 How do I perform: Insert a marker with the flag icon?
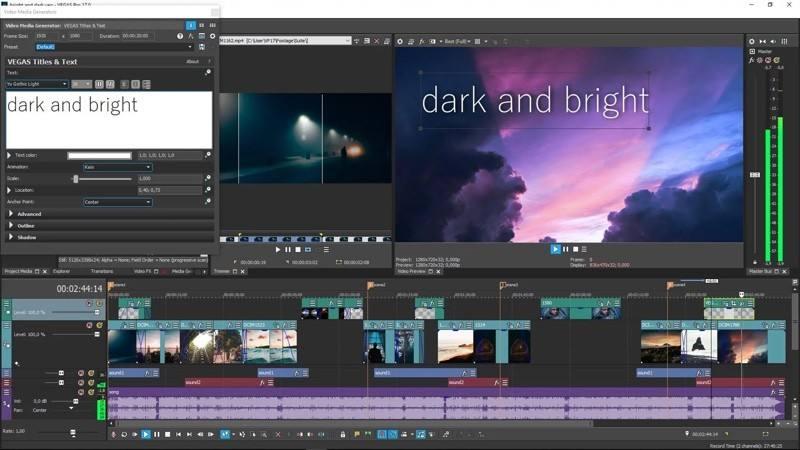(357, 434)
